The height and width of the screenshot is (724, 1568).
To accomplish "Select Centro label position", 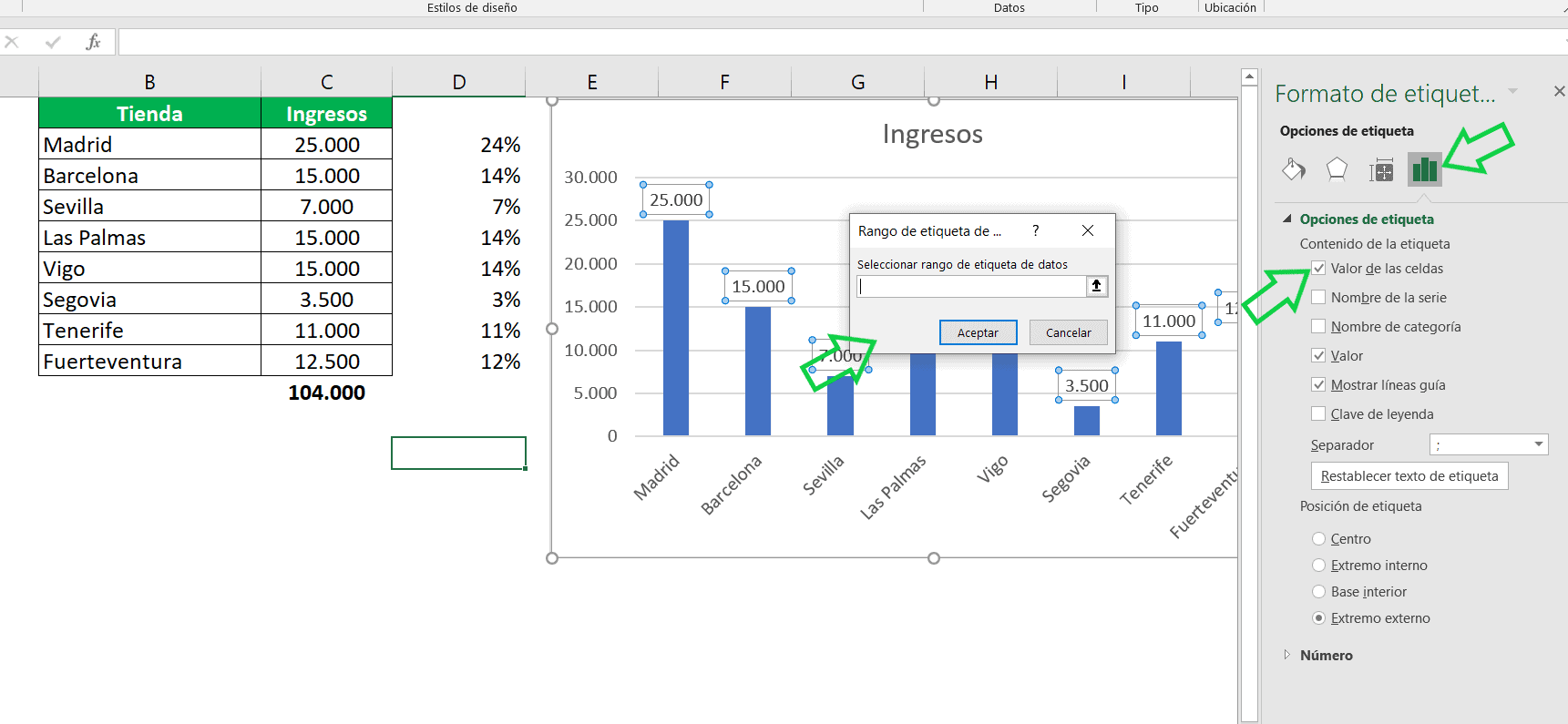I will (1318, 538).
